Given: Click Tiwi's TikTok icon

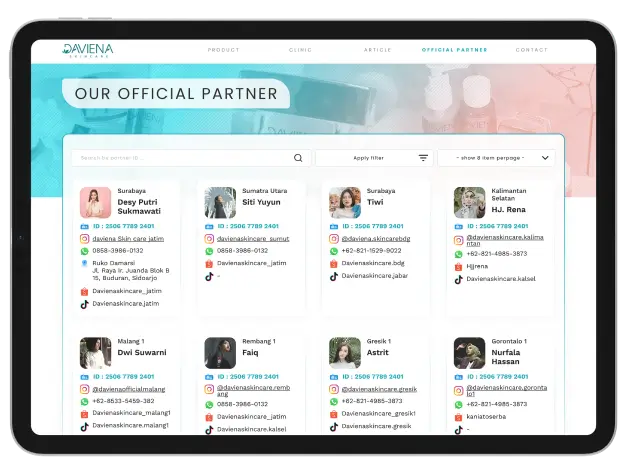Looking at the screenshot, I should coord(335,275).
